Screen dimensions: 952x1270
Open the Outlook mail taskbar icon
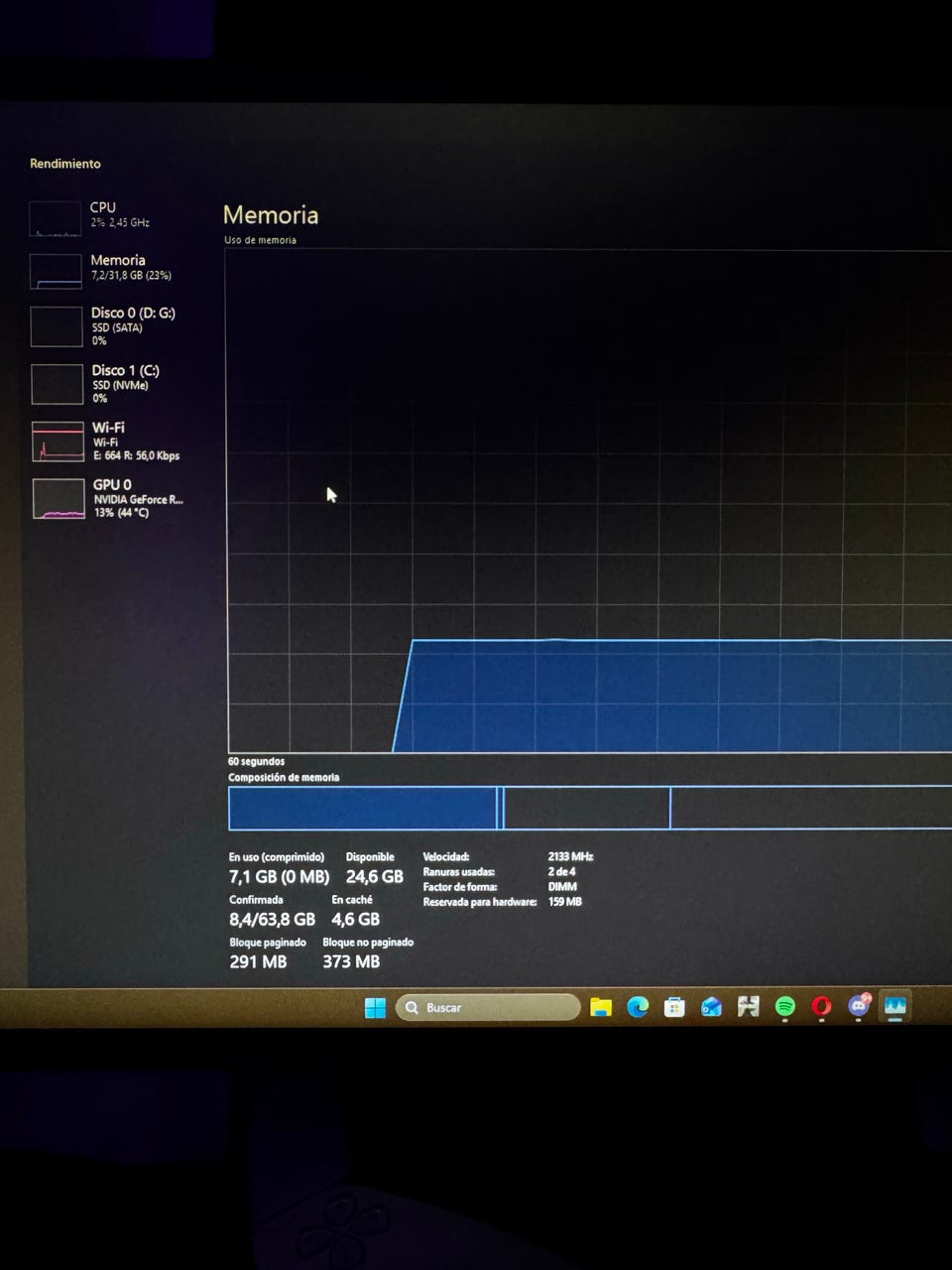711,1007
